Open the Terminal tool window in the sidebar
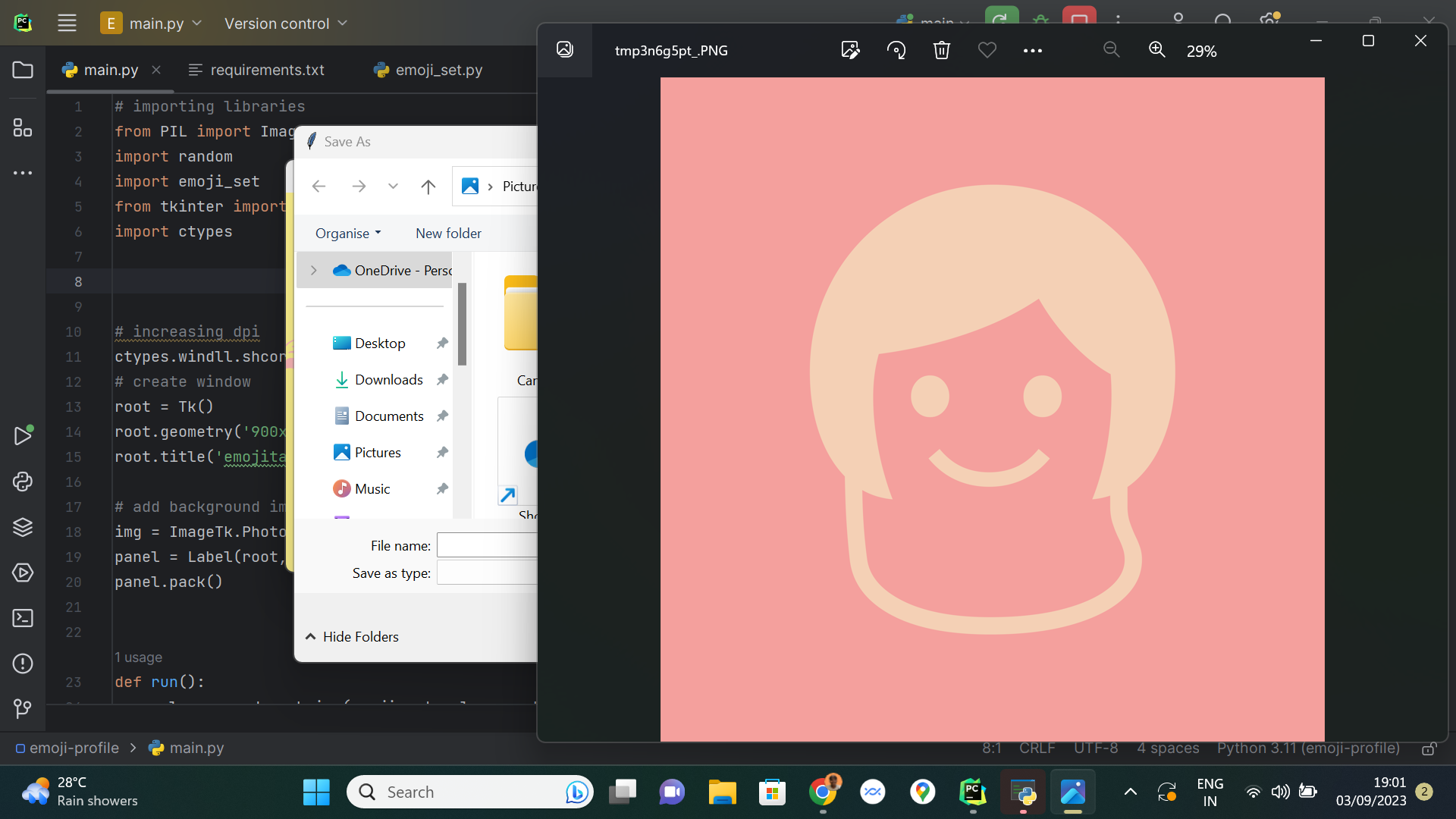The image size is (1456, 819). point(23,618)
